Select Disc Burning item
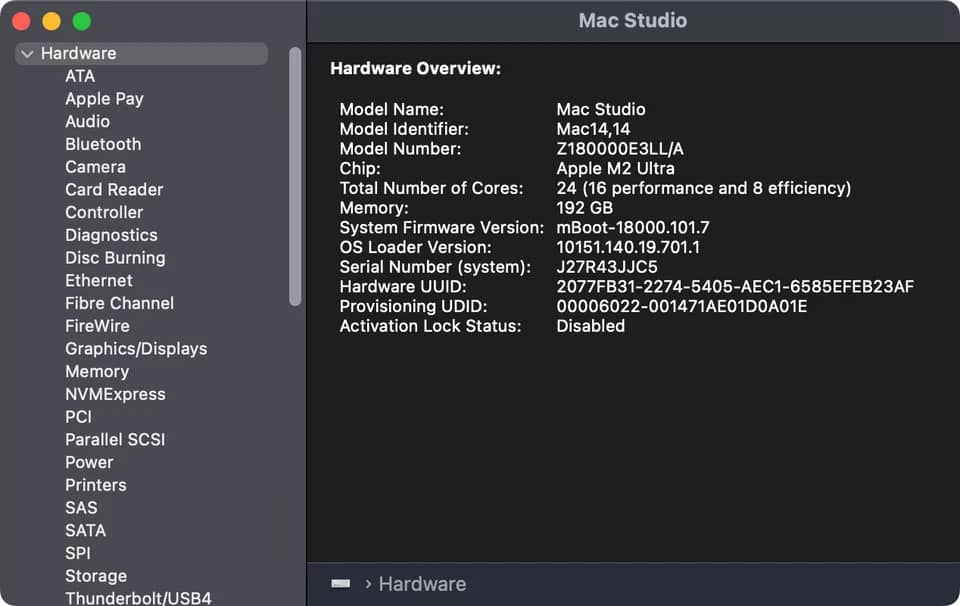Viewport: 960px width, 606px height. coord(115,258)
